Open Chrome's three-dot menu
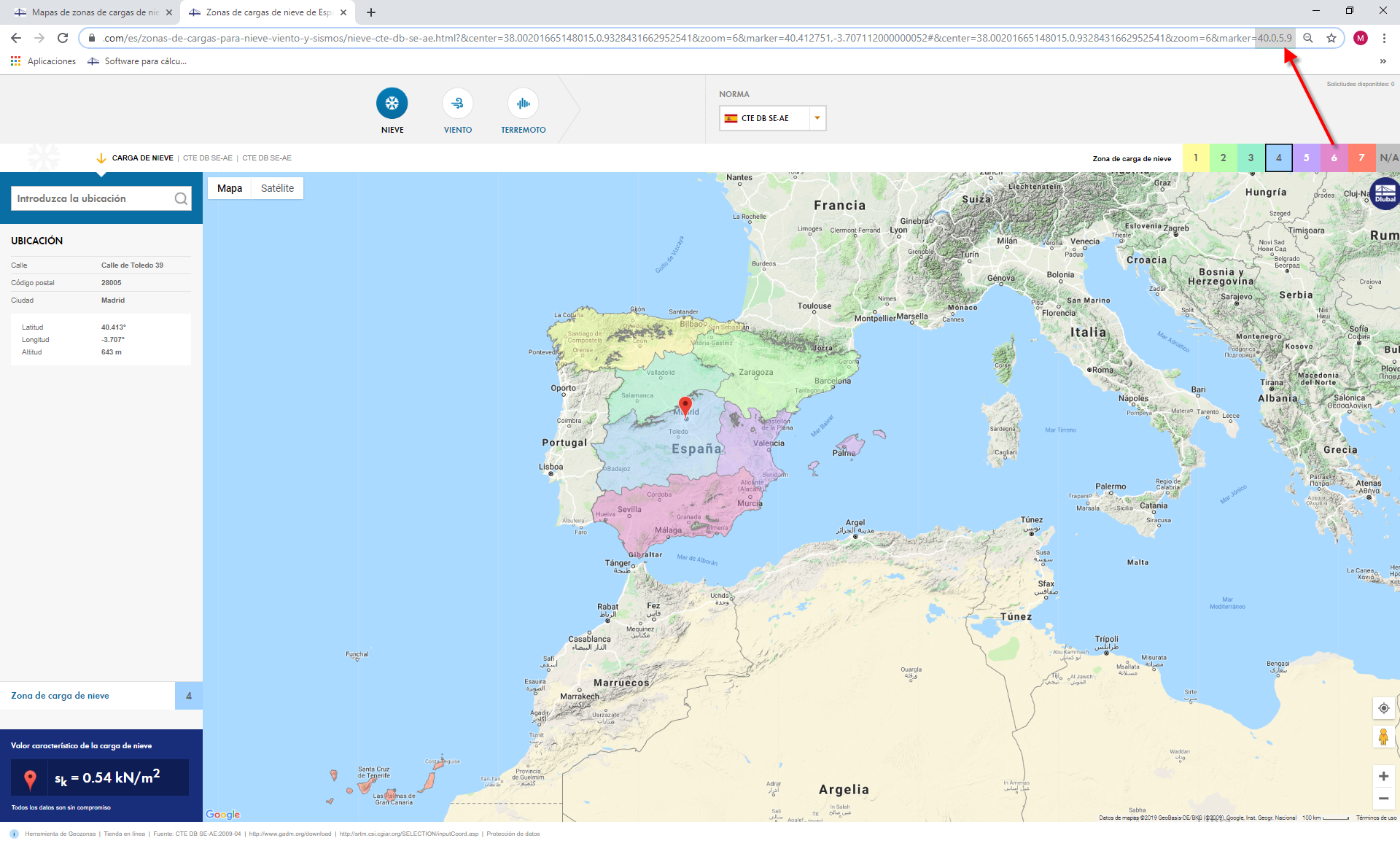The image size is (1400, 846). coord(1384,38)
